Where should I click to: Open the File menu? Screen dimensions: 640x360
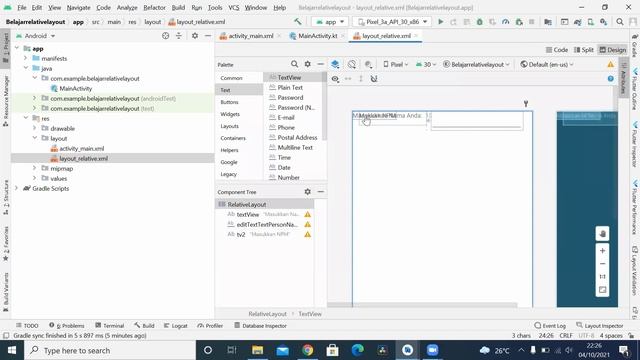click(x=22, y=7)
